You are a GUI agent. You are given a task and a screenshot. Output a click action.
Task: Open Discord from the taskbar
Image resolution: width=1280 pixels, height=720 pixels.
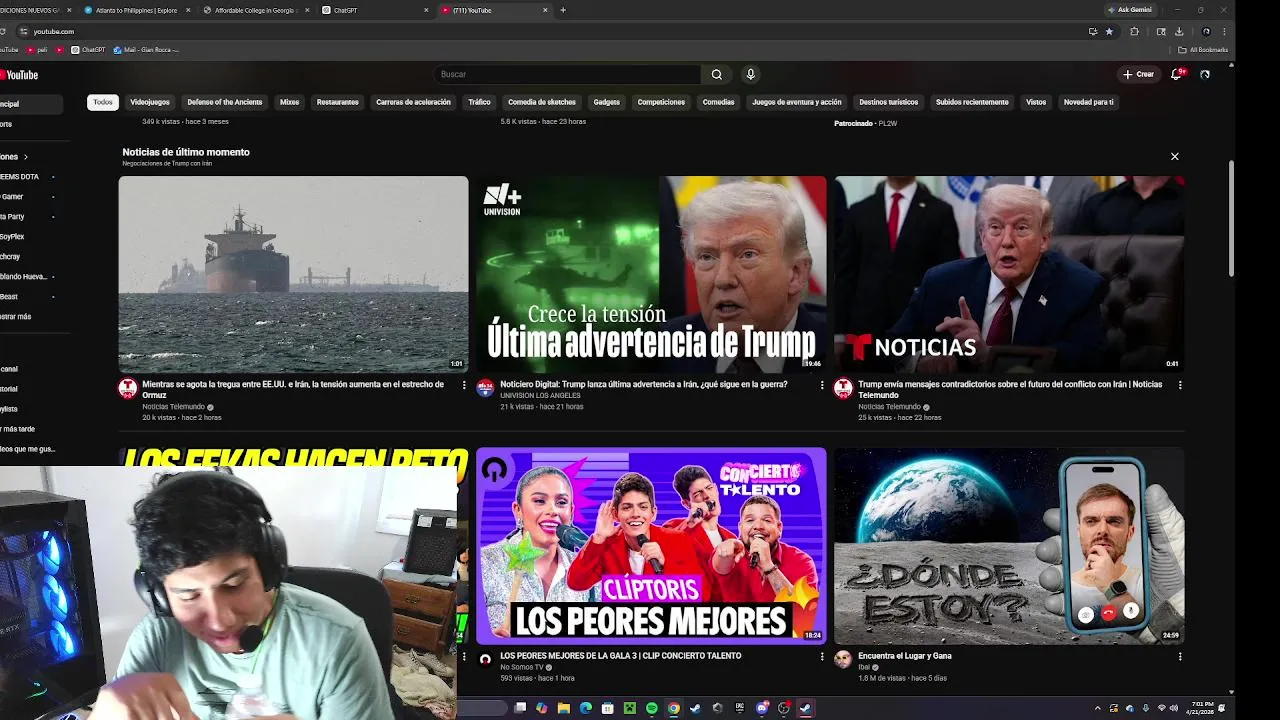(x=762, y=708)
